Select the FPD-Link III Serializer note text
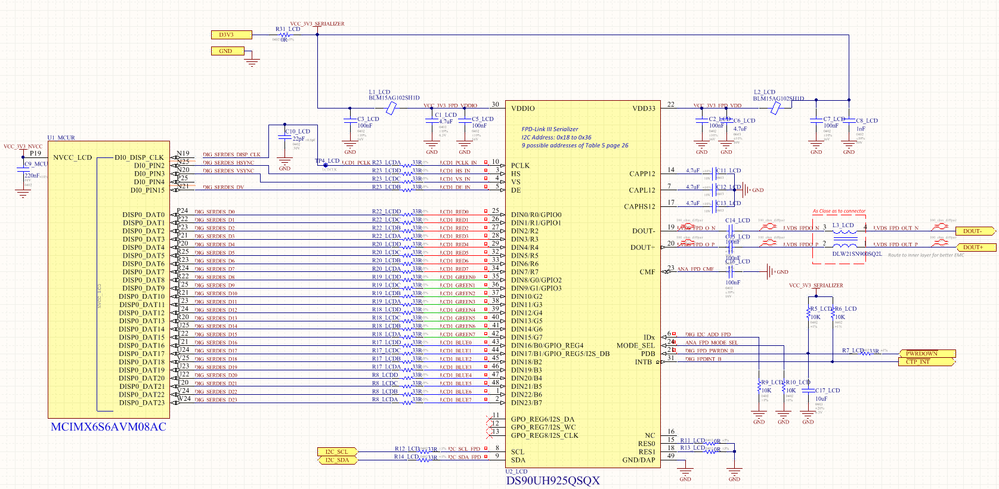The width and height of the screenshot is (999, 489). point(552,129)
